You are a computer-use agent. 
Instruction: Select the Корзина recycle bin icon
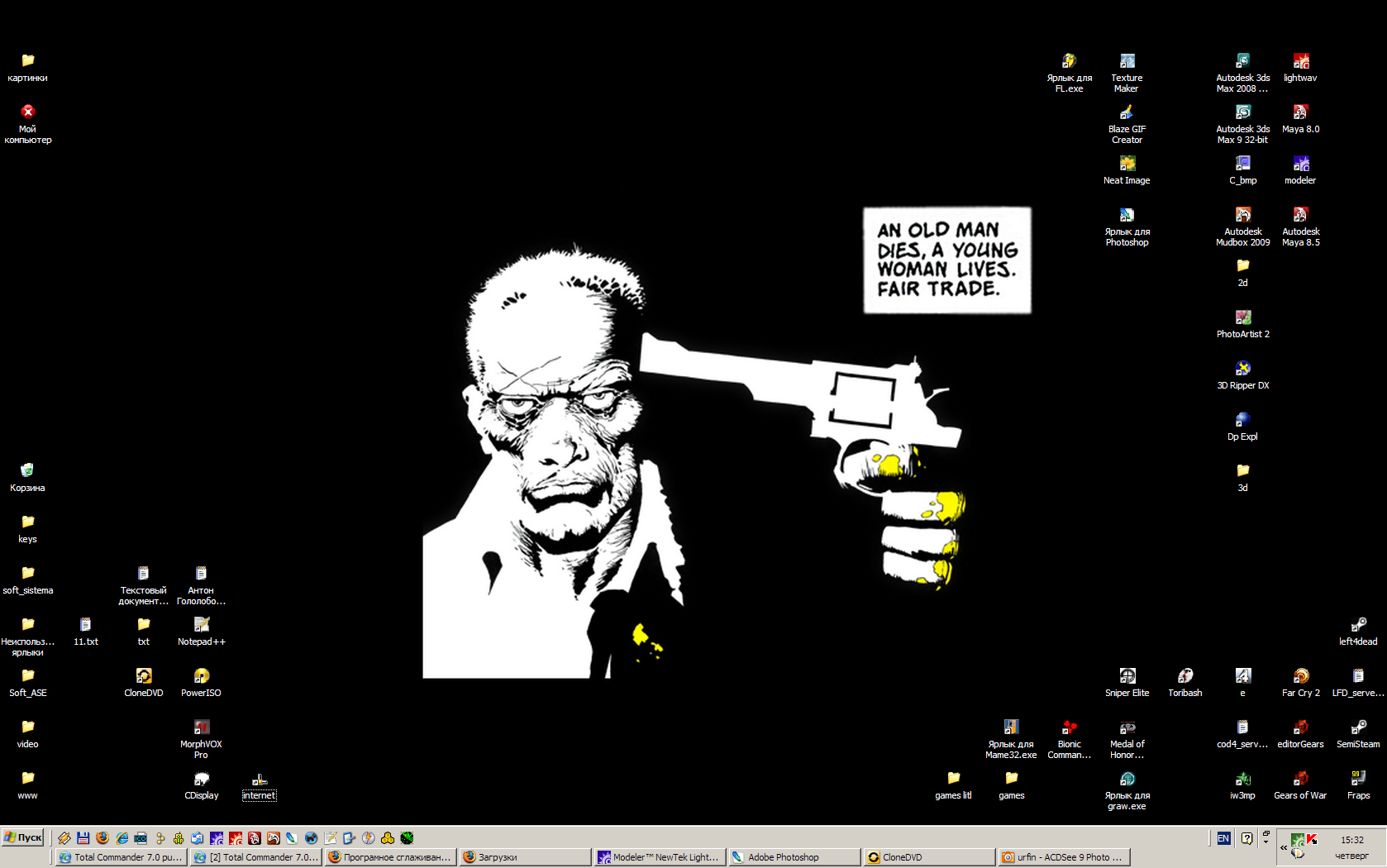click(27, 478)
